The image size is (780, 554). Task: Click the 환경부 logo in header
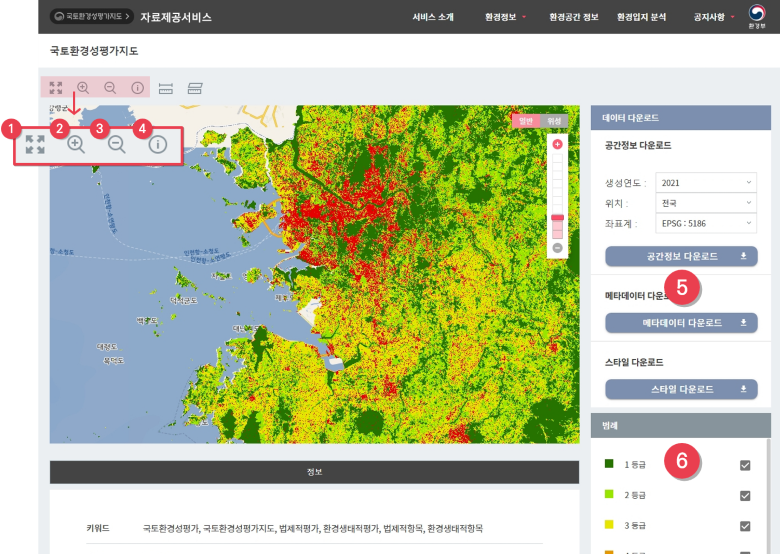pos(757,16)
